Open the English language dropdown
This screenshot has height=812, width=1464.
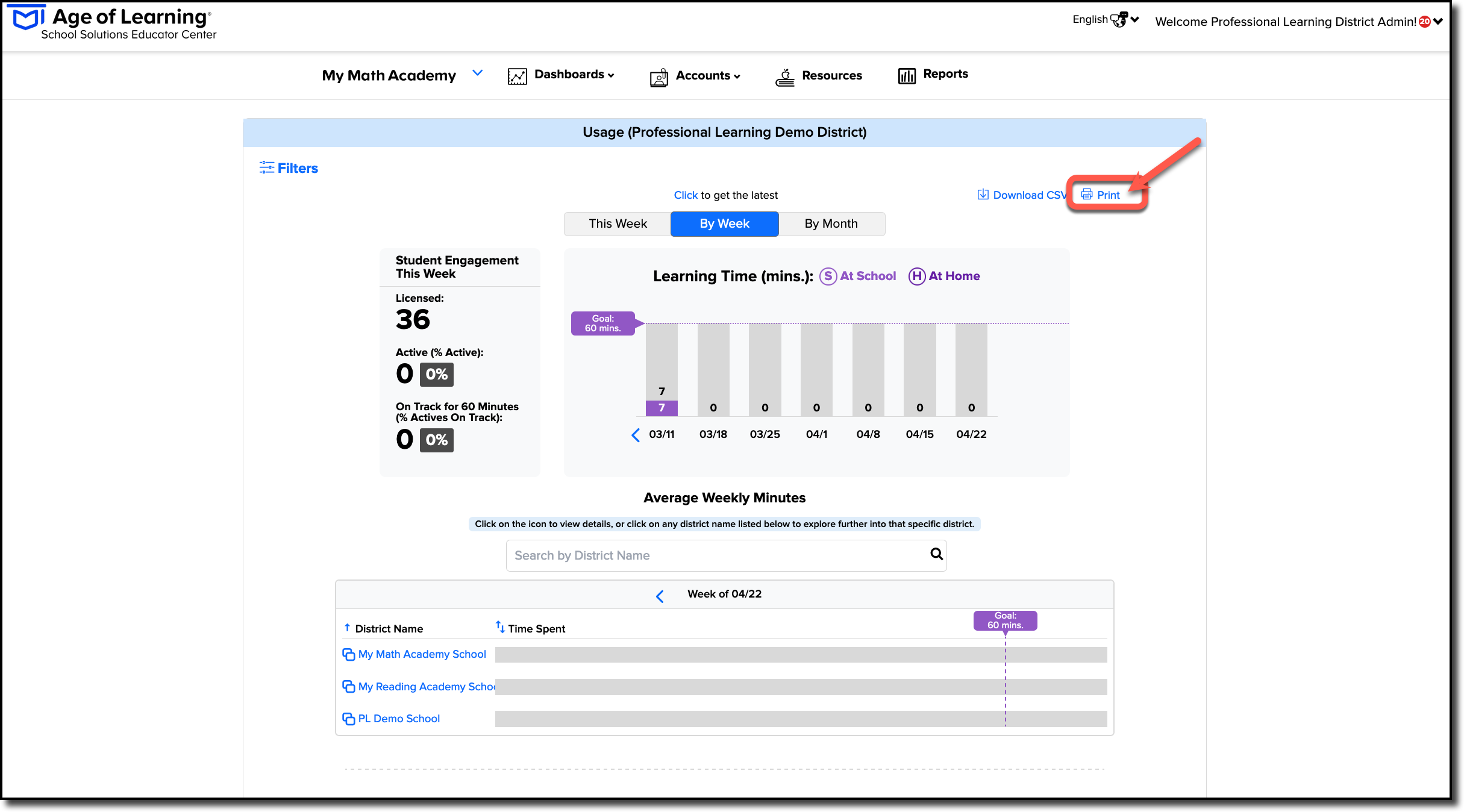coord(1106,19)
